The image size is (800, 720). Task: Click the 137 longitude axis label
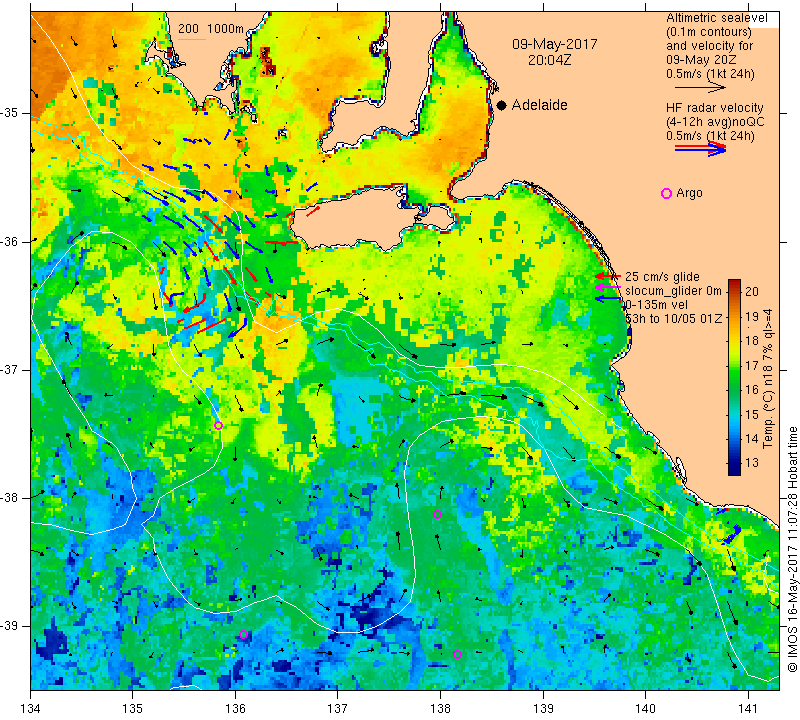tap(338, 709)
